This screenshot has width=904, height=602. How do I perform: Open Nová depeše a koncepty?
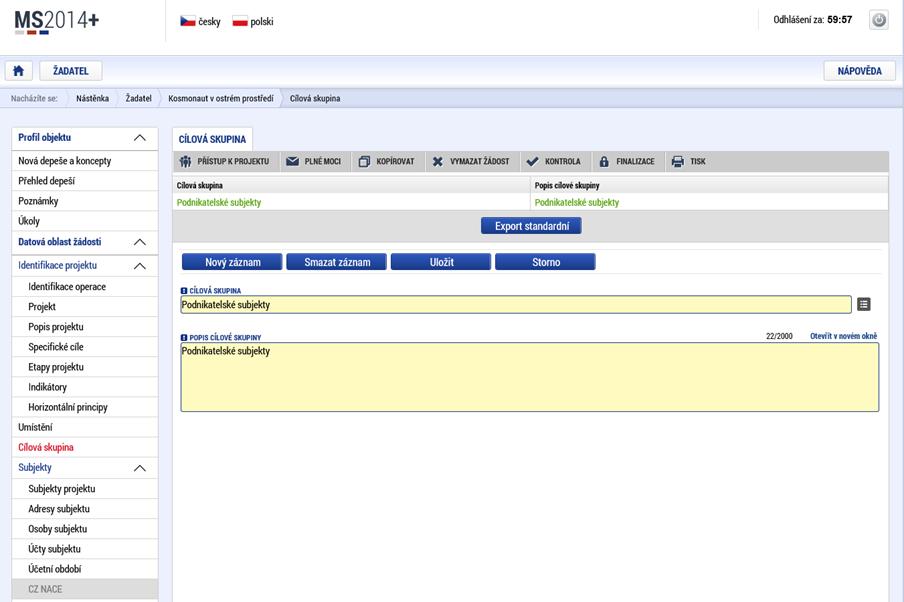(85, 161)
